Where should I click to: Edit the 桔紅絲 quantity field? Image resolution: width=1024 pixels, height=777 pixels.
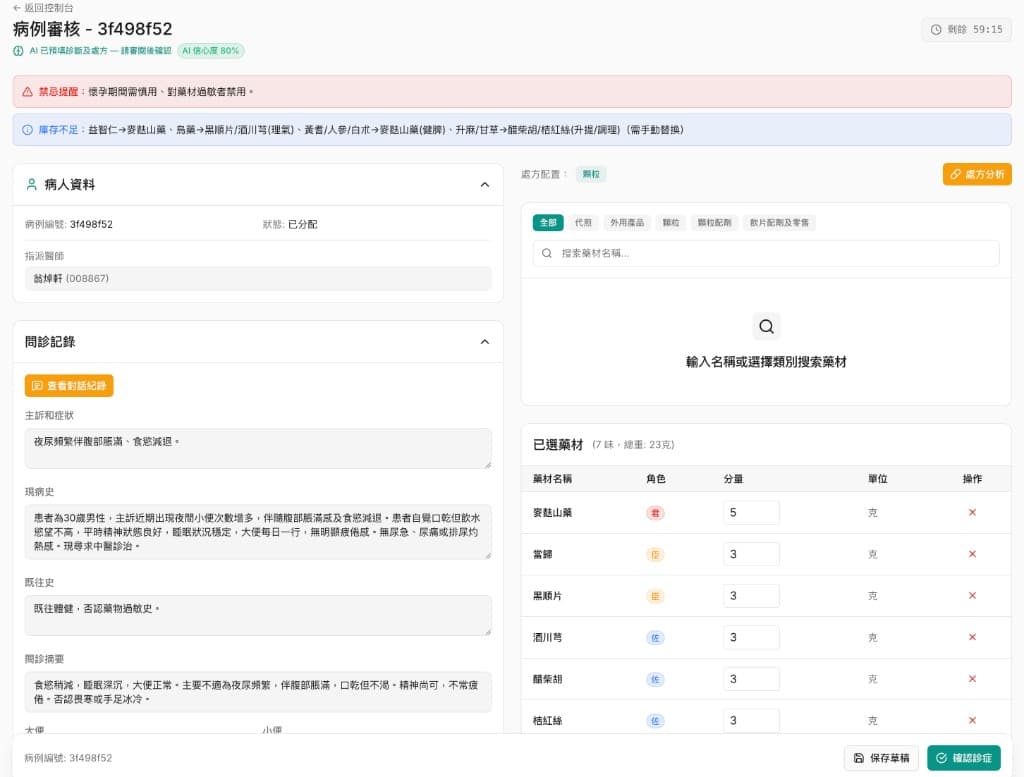click(x=751, y=720)
